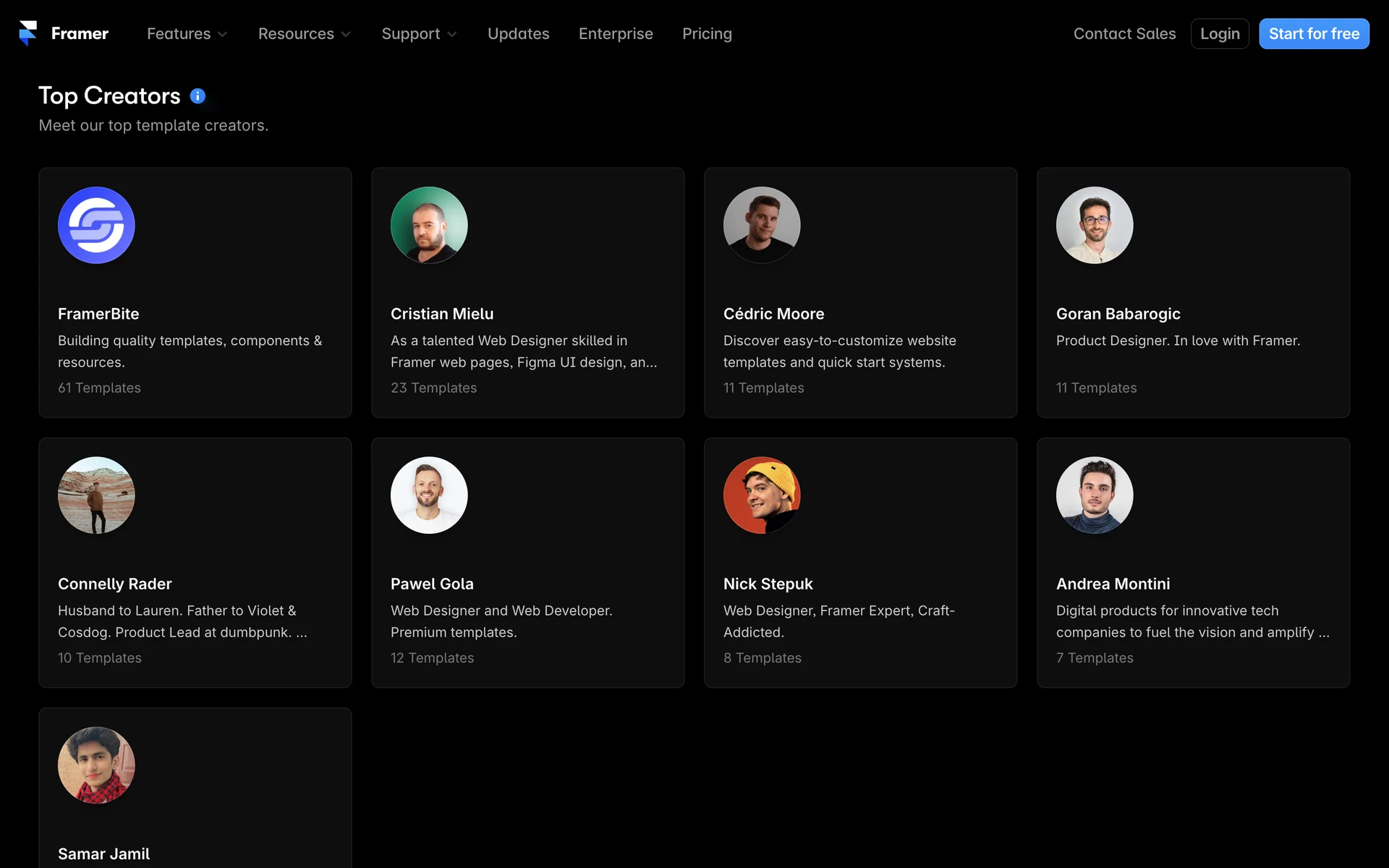Image resolution: width=1389 pixels, height=868 pixels.
Task: Open Connelly Rader's desert photo avatar
Action: tap(96, 495)
